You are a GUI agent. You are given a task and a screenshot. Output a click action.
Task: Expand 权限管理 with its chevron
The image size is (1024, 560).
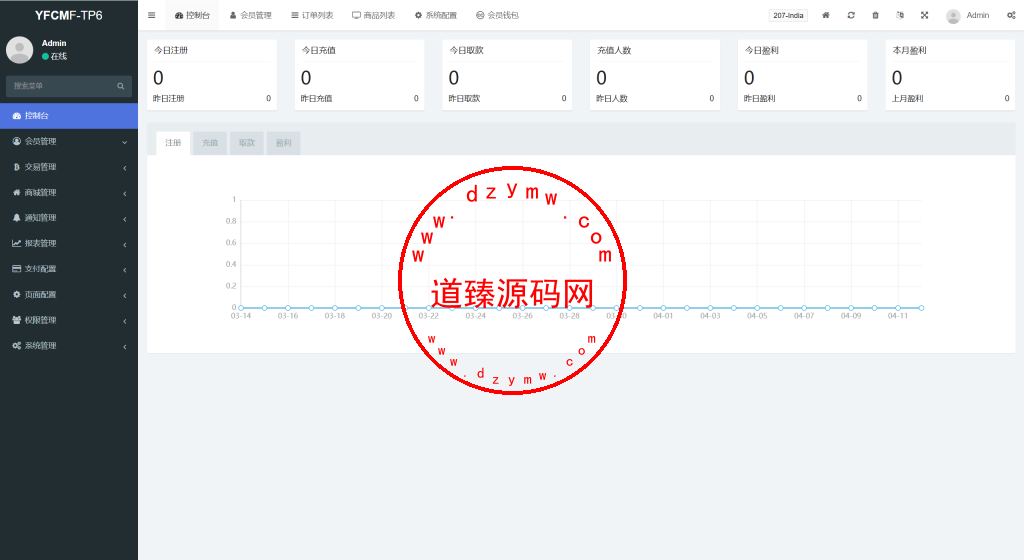(x=125, y=320)
